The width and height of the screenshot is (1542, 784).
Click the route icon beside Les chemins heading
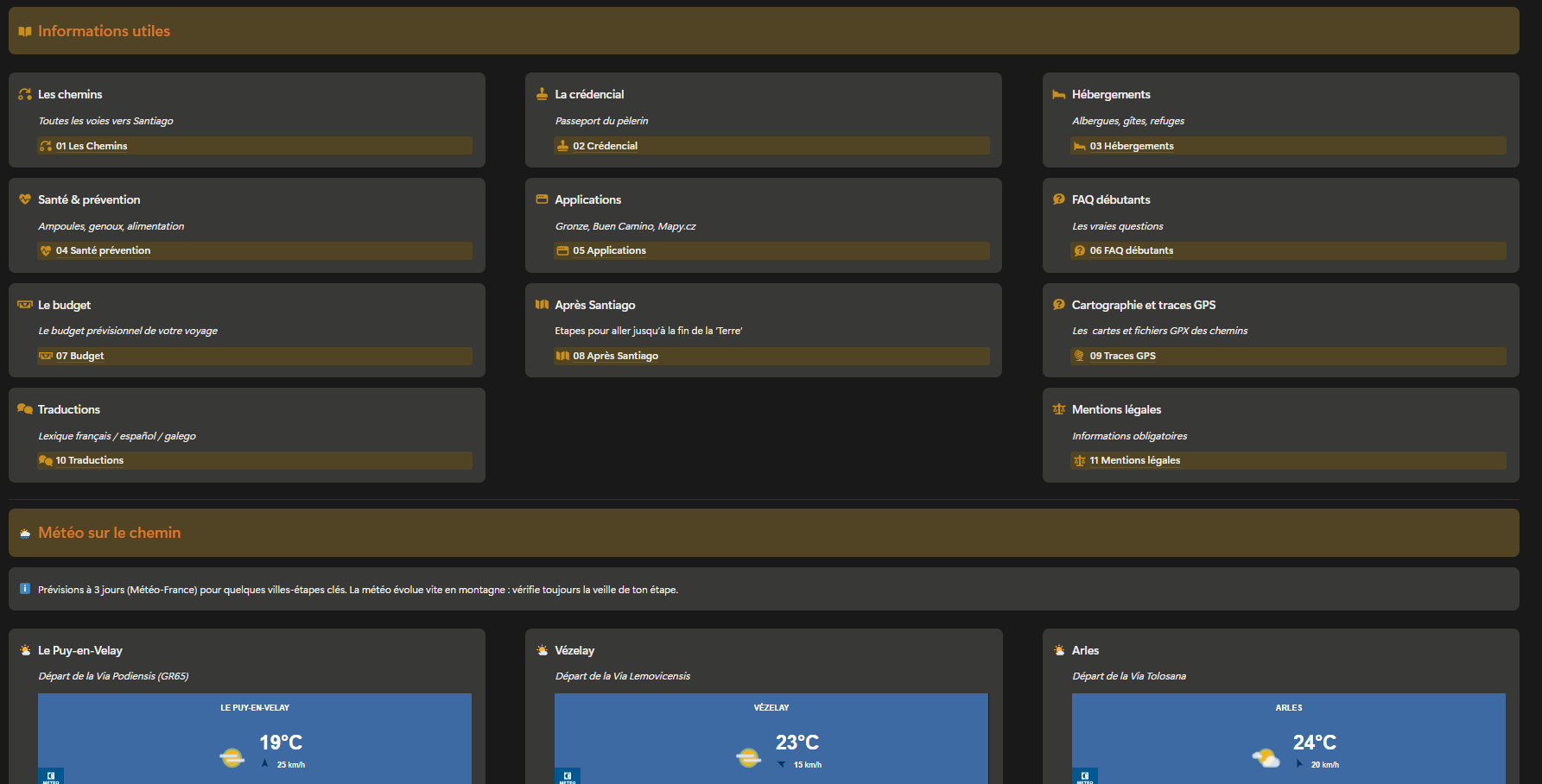tap(25, 94)
